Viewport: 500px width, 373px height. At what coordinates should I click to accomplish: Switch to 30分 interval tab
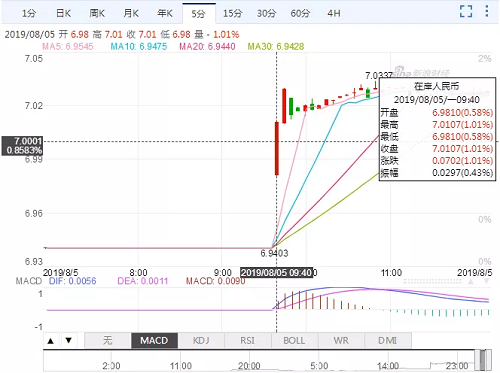[x=266, y=13]
